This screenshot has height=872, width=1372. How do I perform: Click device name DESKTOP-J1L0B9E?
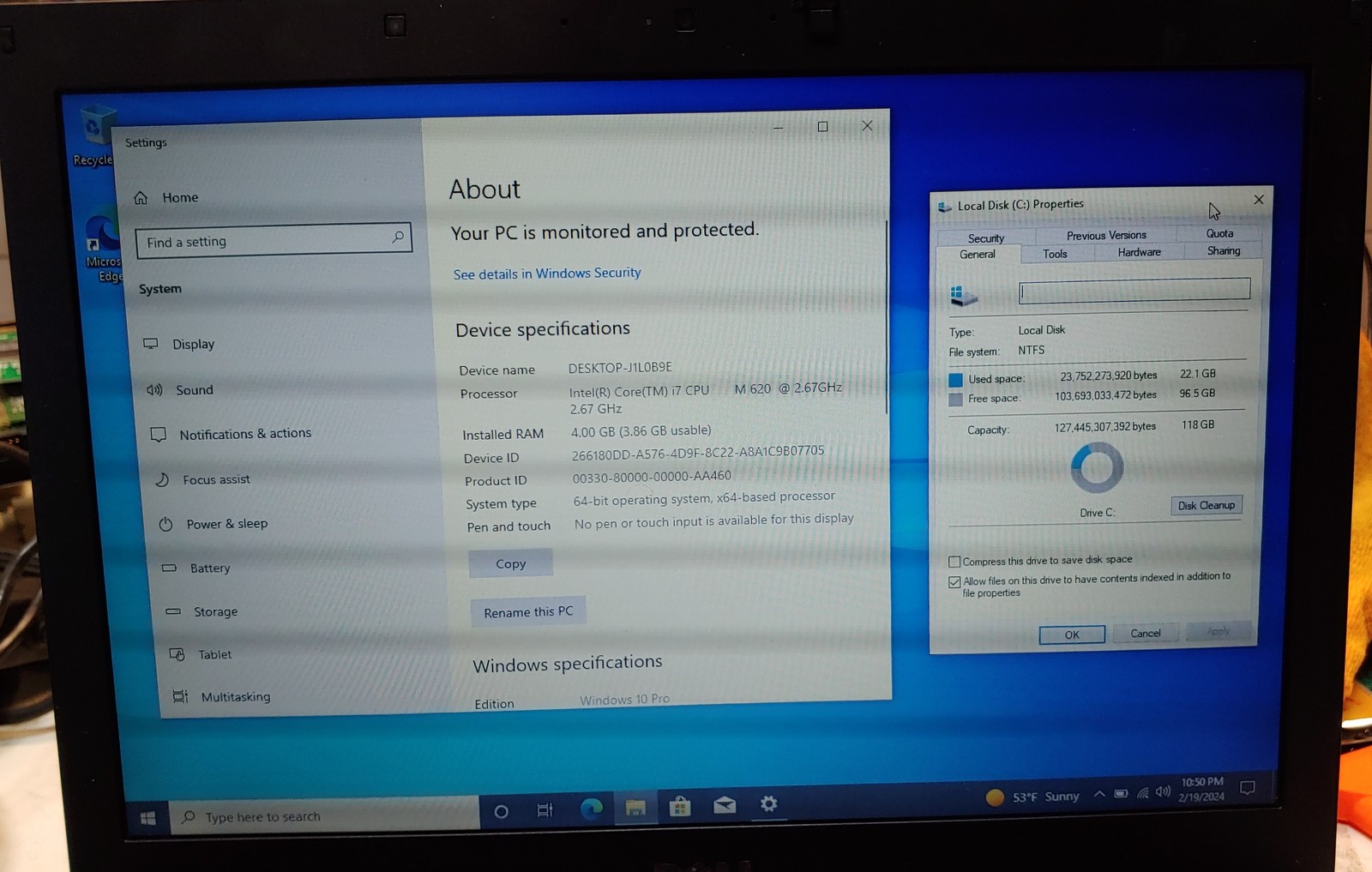620,367
